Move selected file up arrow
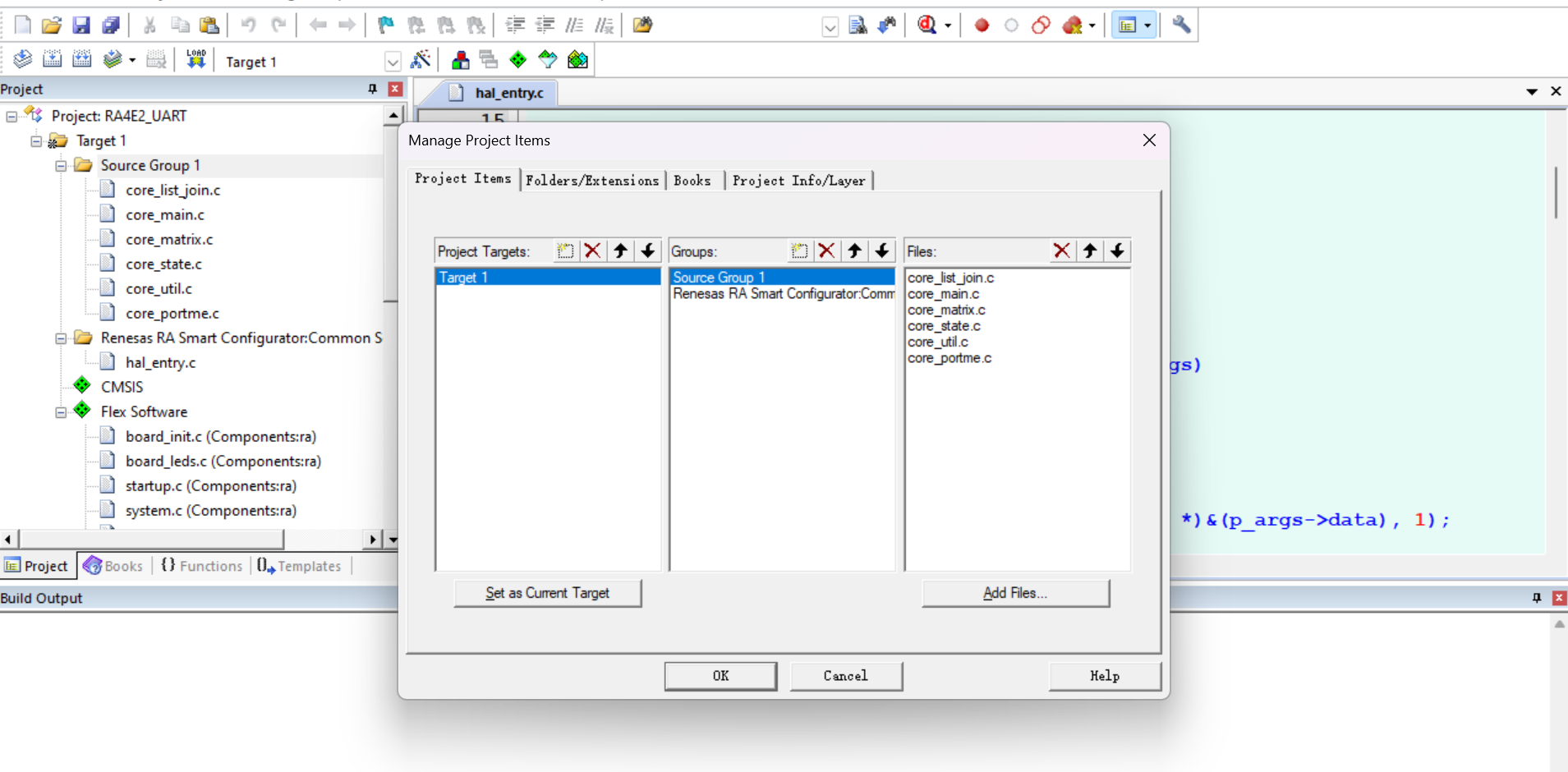Screen dimensions: 1568x772 pyautogui.click(x=1090, y=250)
